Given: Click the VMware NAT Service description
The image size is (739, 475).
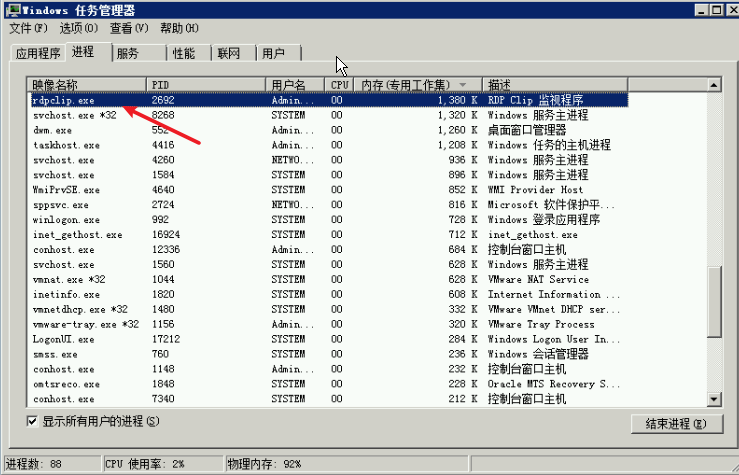Looking at the screenshot, I should (538, 279).
